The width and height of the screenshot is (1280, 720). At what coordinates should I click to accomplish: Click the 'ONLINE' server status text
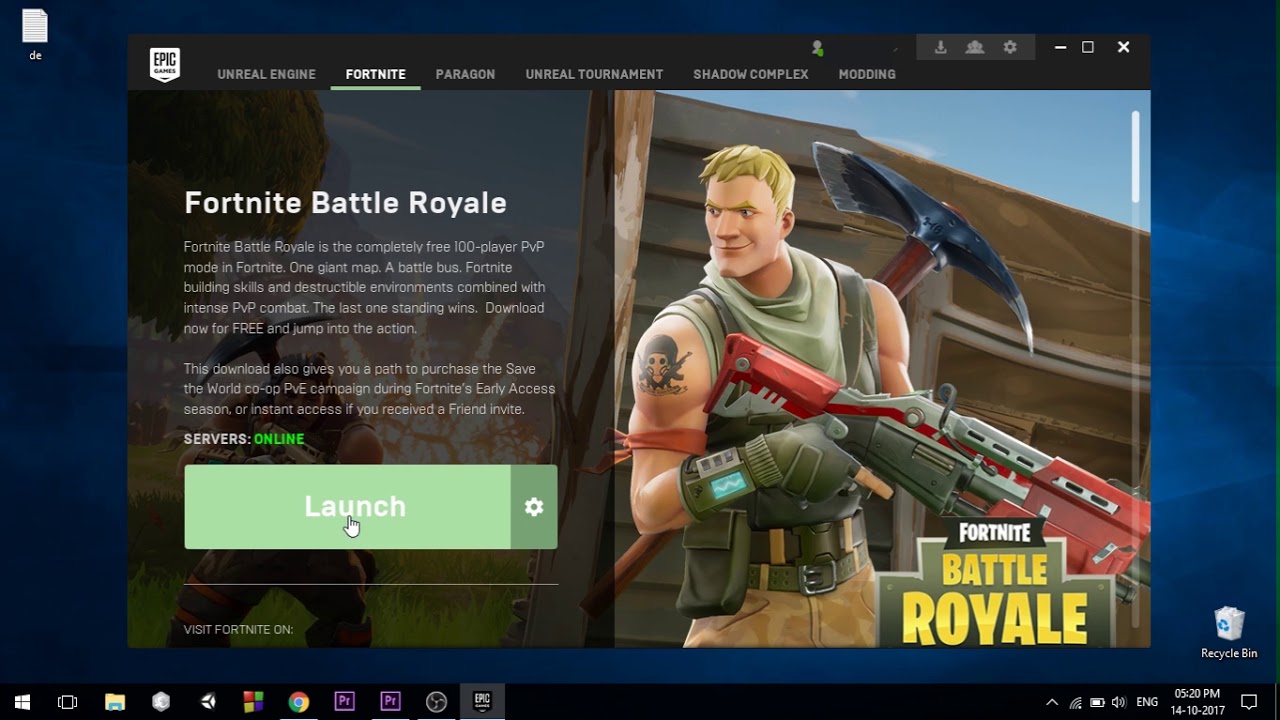click(x=279, y=439)
